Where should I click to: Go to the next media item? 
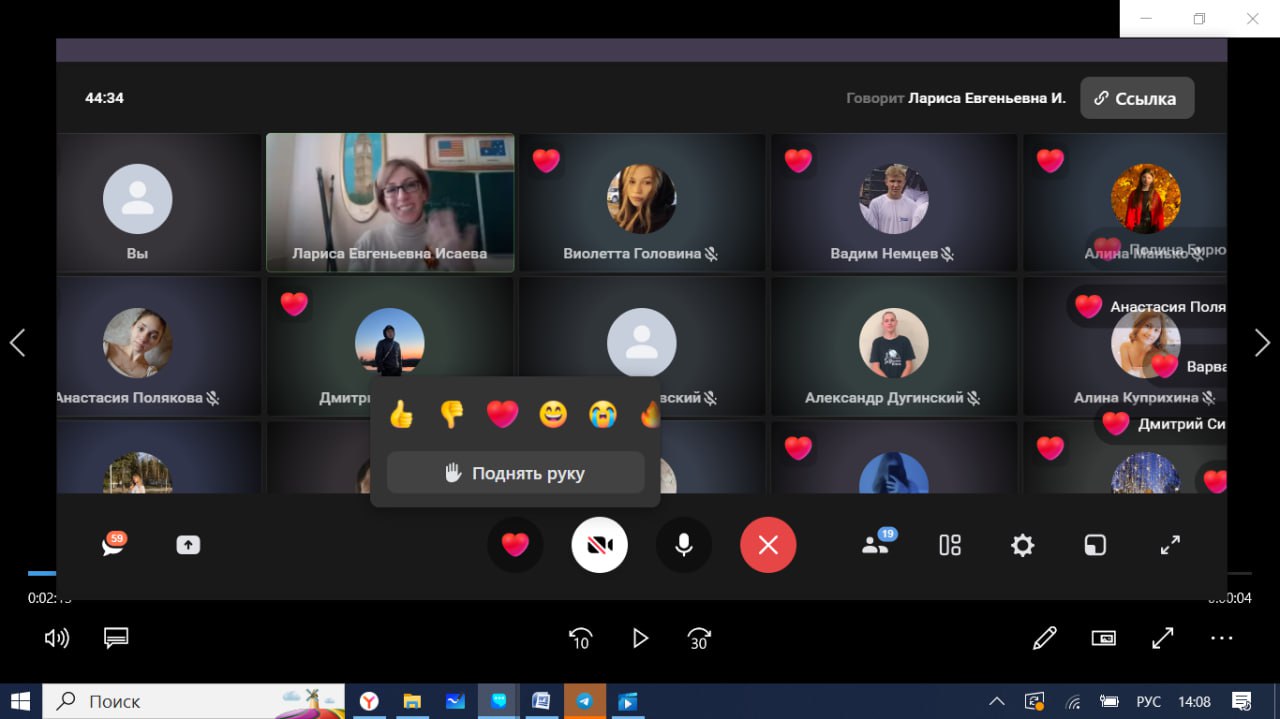(1262, 344)
